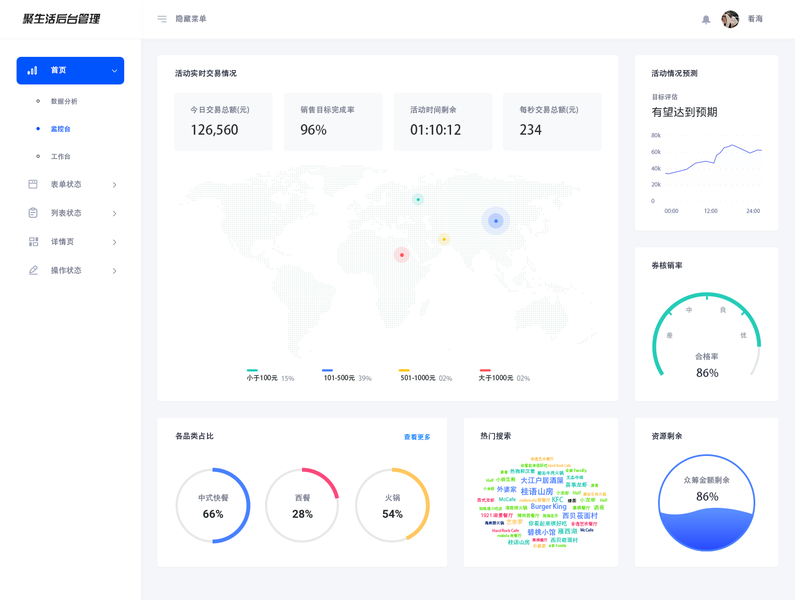This screenshot has height=600, width=795.
Task: Open the 工作台 submenu item
Action: [60, 156]
